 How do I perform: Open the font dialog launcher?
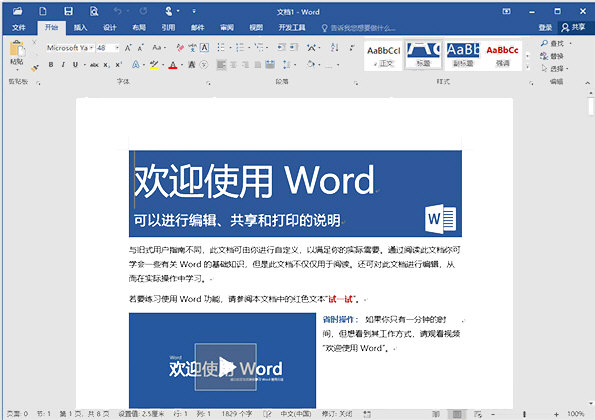point(208,83)
